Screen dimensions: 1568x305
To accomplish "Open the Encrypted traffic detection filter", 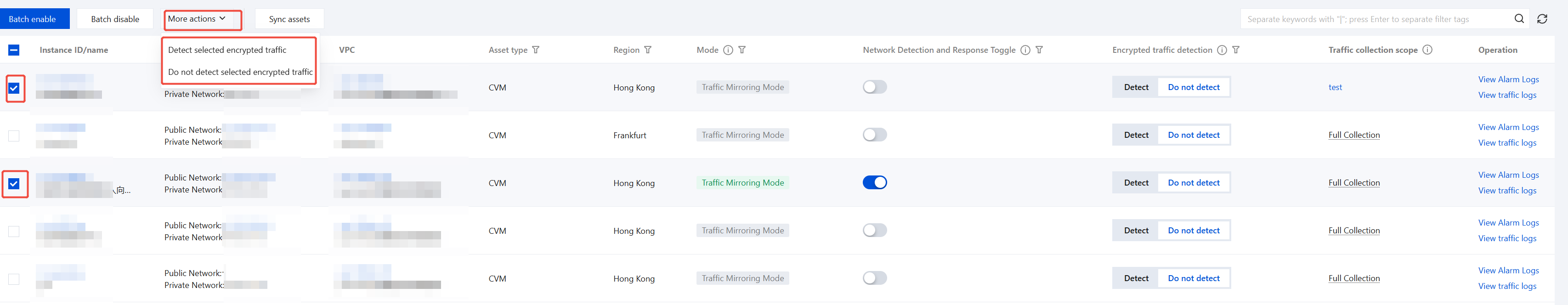I will [x=1236, y=50].
